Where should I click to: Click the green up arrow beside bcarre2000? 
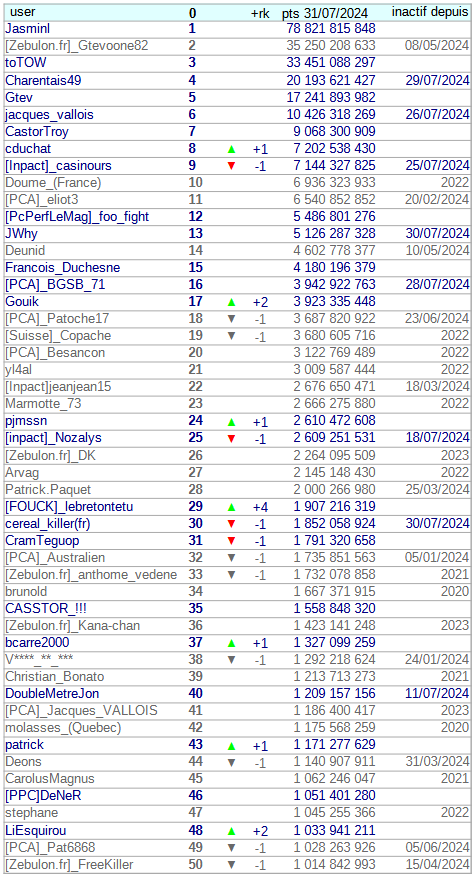[x=231, y=643]
